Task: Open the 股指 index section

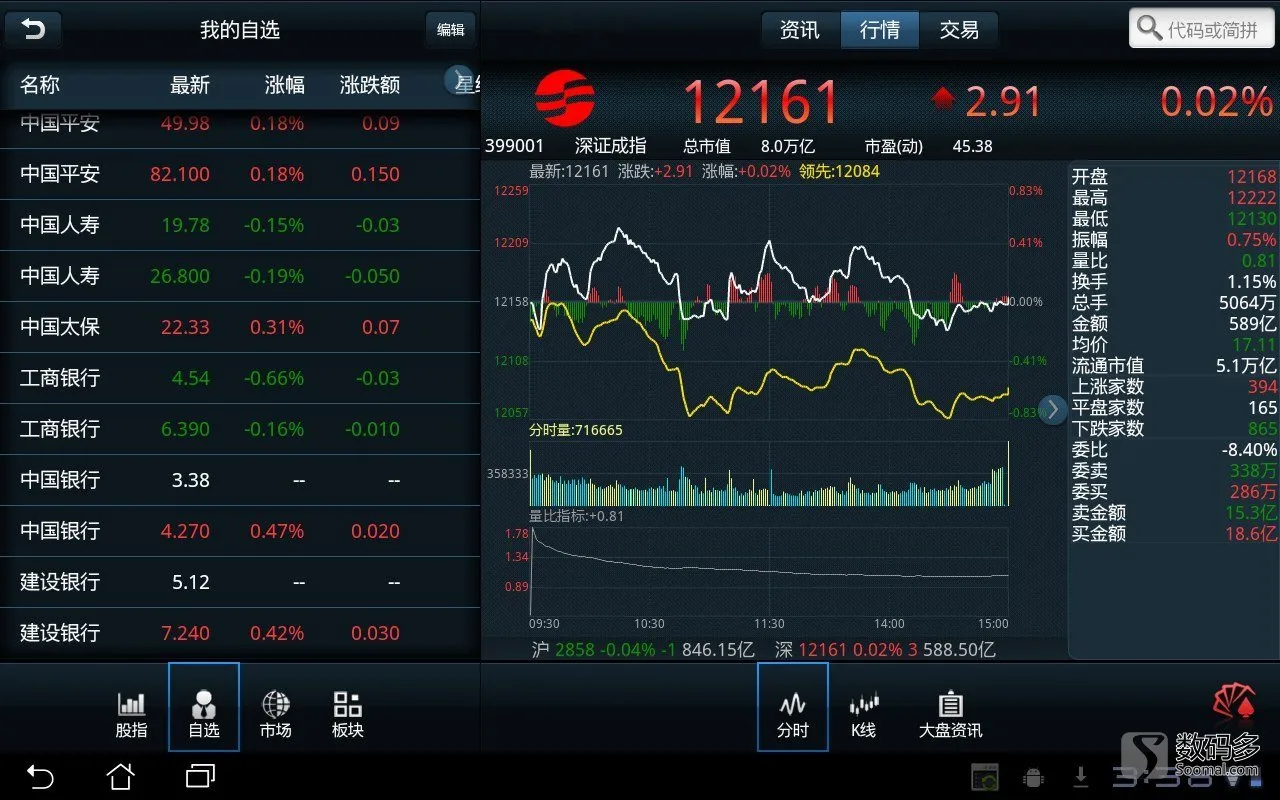Action: click(131, 714)
